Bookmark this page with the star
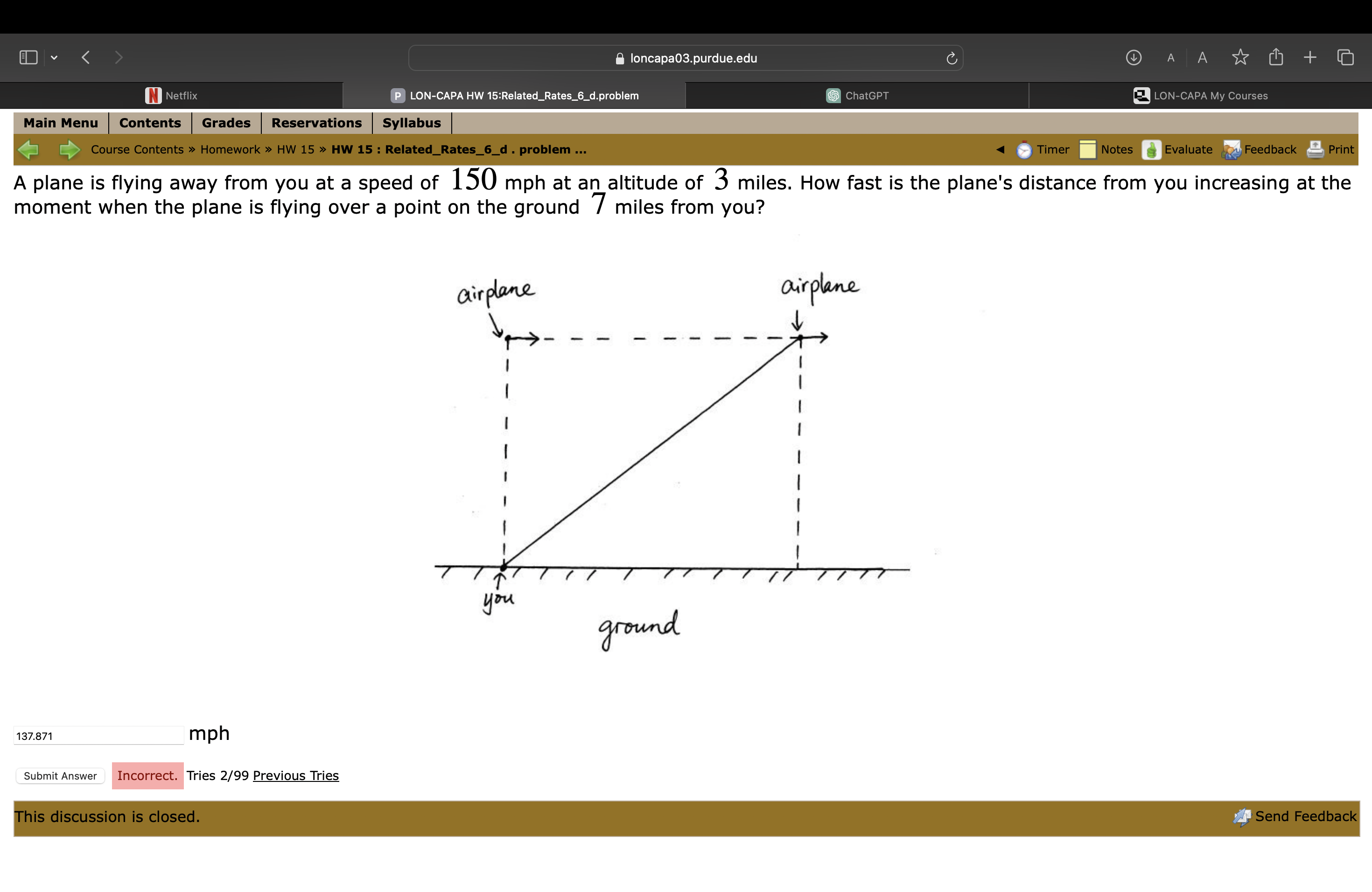 tap(1240, 57)
